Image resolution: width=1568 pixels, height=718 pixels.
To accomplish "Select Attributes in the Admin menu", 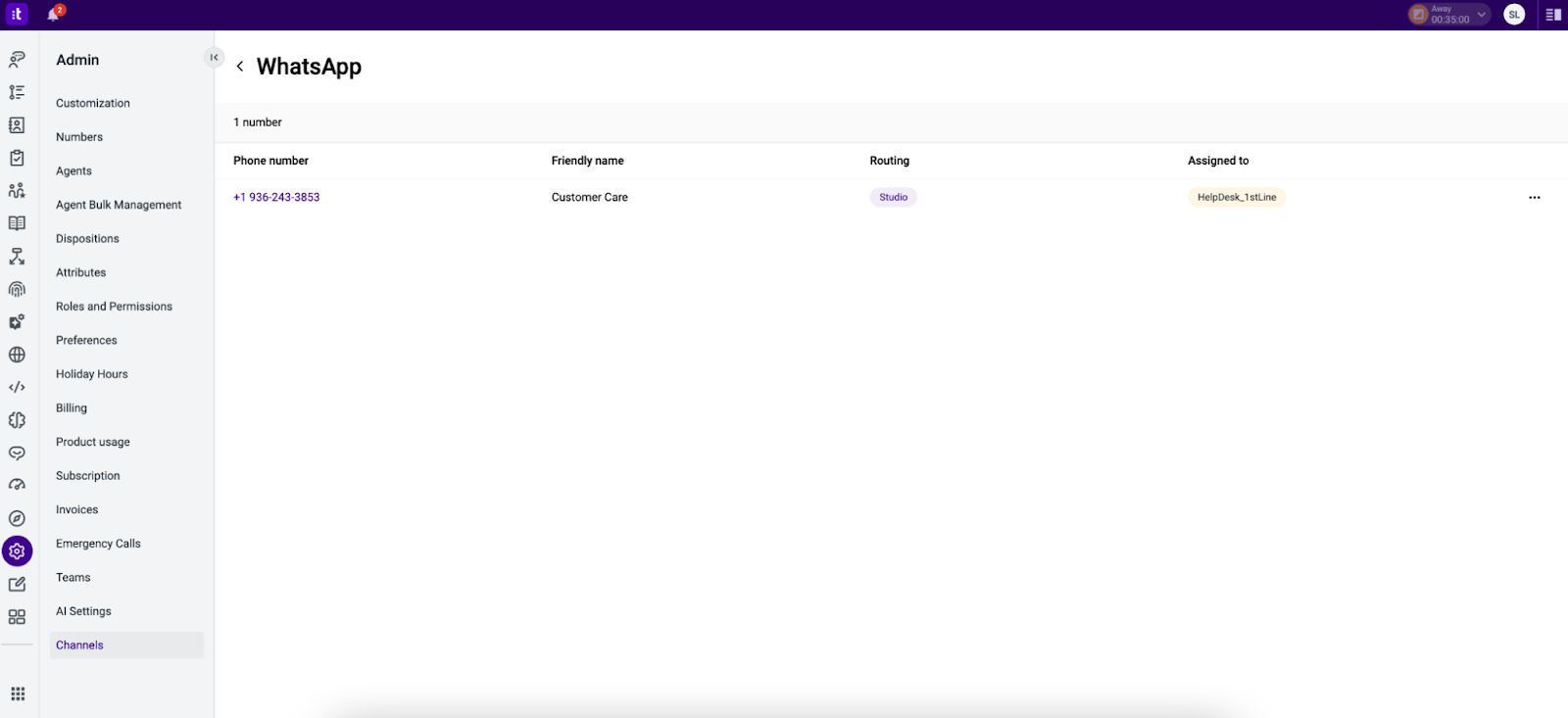I will (x=80, y=272).
